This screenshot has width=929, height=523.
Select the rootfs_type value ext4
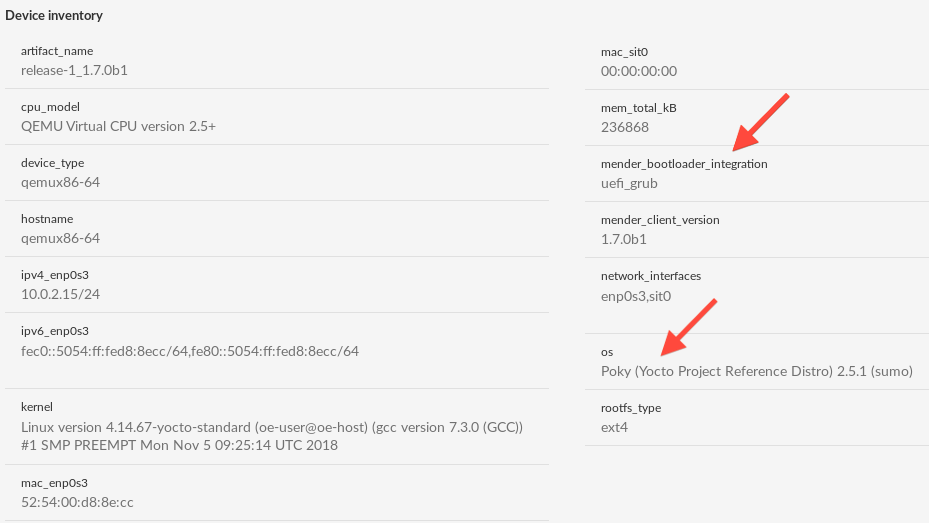[614, 428]
